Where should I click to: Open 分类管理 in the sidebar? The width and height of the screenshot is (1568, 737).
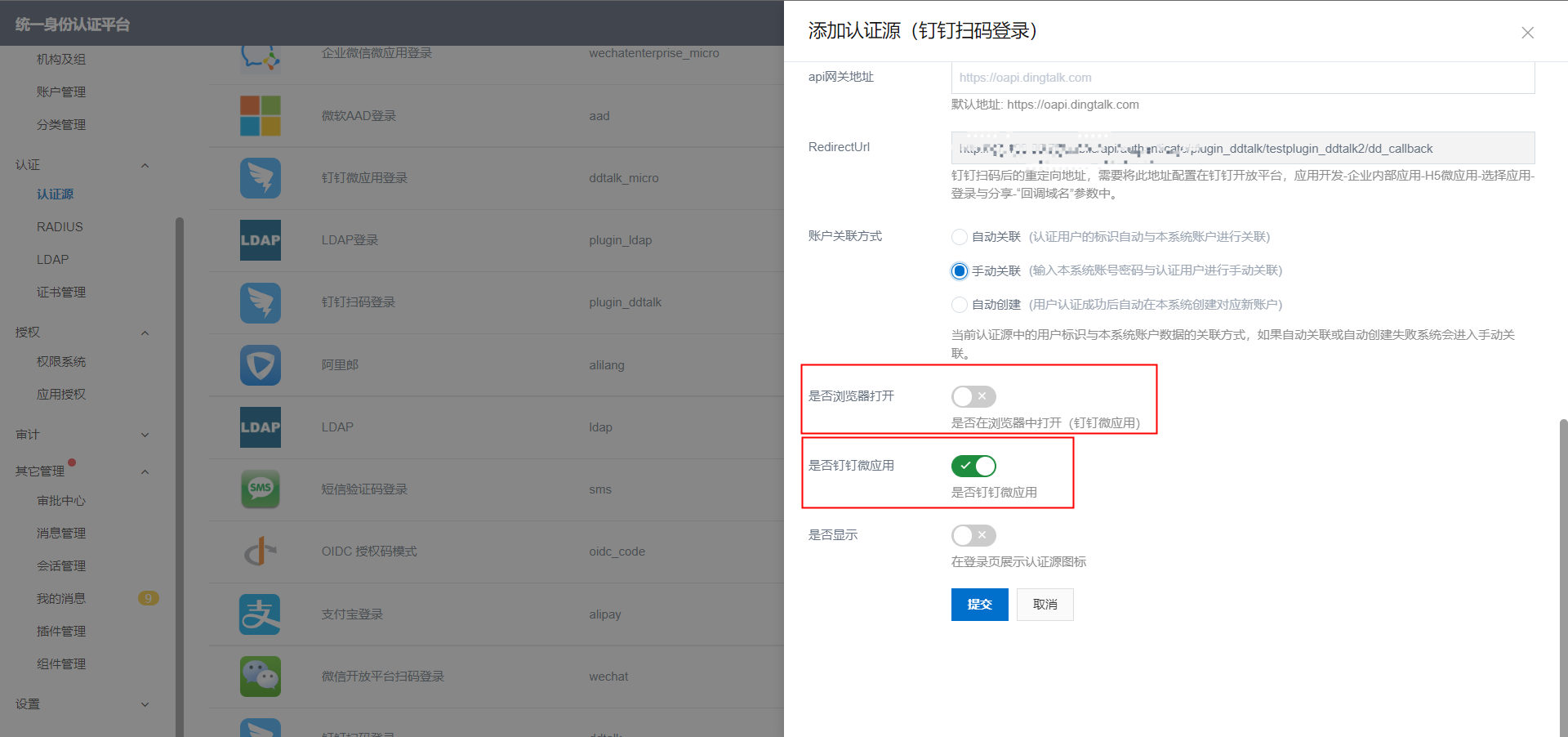pos(61,124)
